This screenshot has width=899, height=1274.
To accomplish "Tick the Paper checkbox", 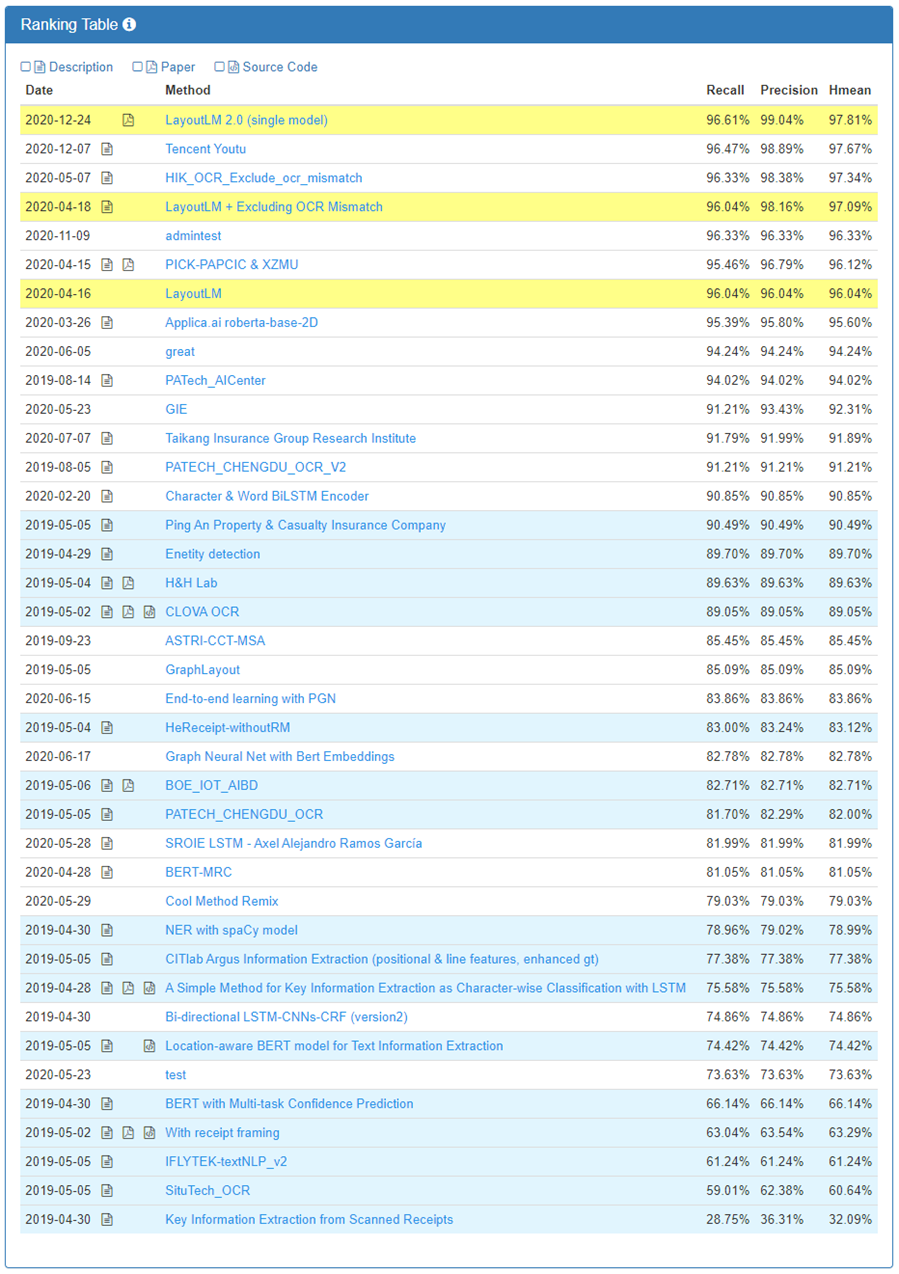I will click(138, 67).
